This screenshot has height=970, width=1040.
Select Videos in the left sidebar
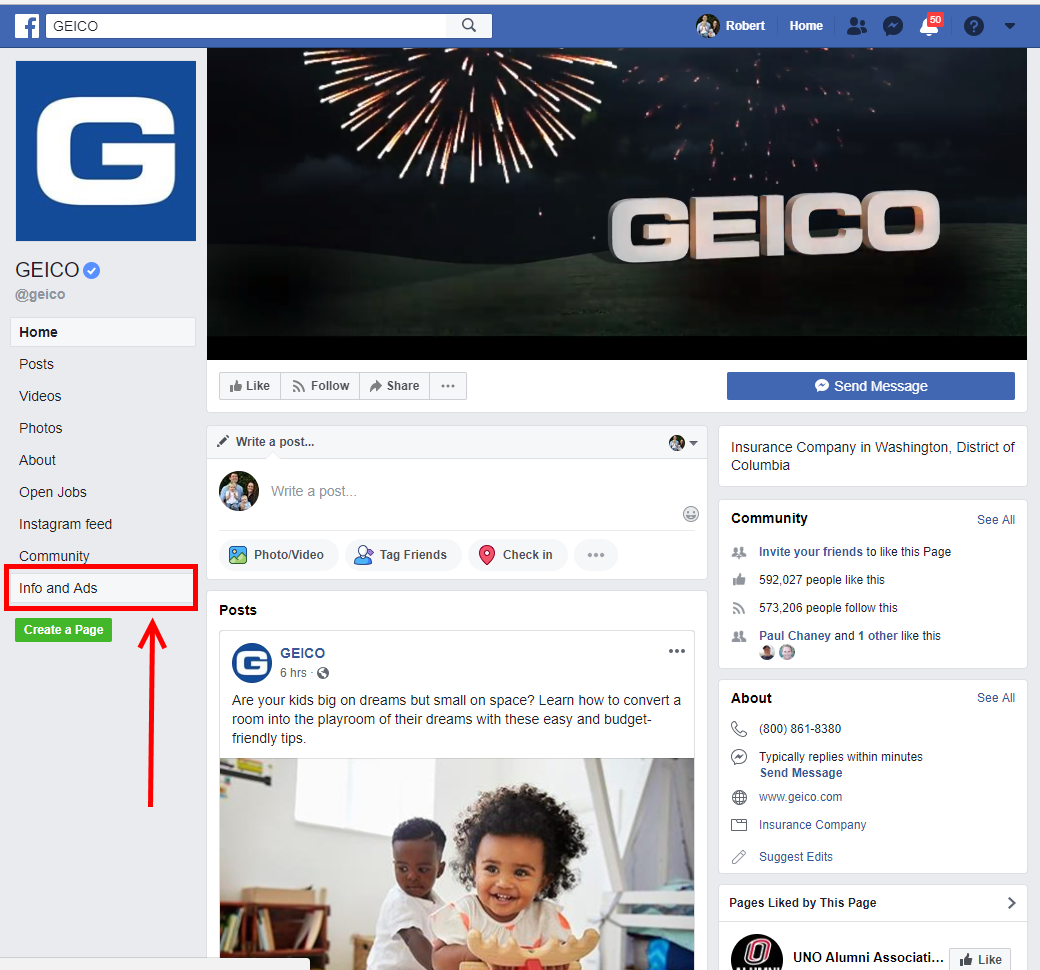click(40, 396)
